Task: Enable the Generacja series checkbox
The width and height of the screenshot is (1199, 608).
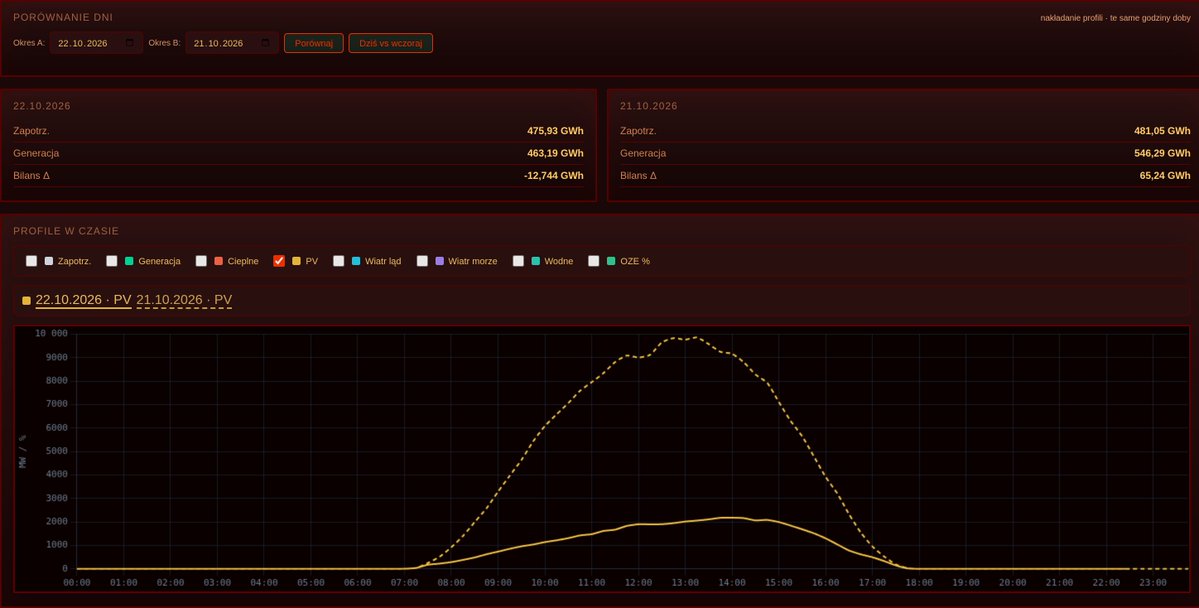Action: point(112,261)
